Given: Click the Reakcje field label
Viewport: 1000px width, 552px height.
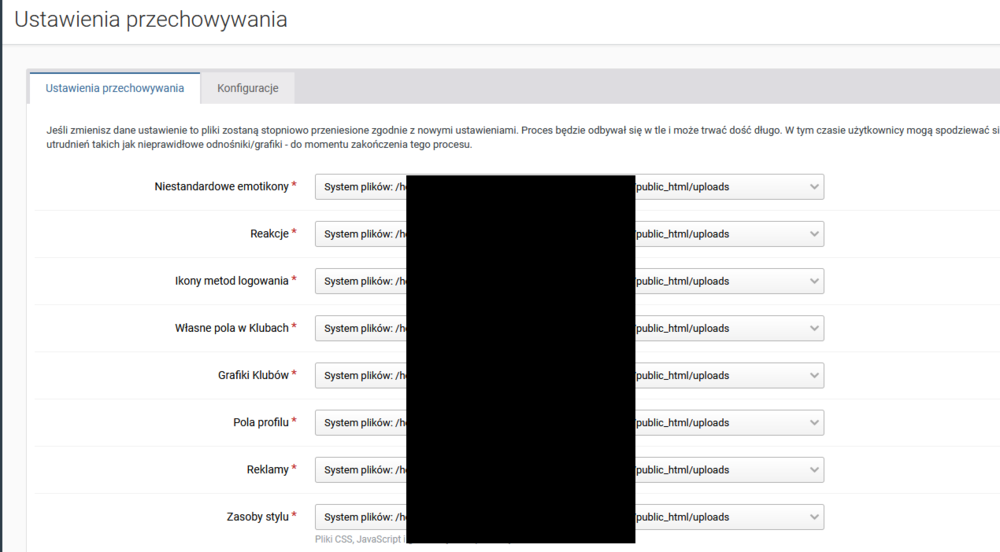Looking at the screenshot, I should coord(268,234).
